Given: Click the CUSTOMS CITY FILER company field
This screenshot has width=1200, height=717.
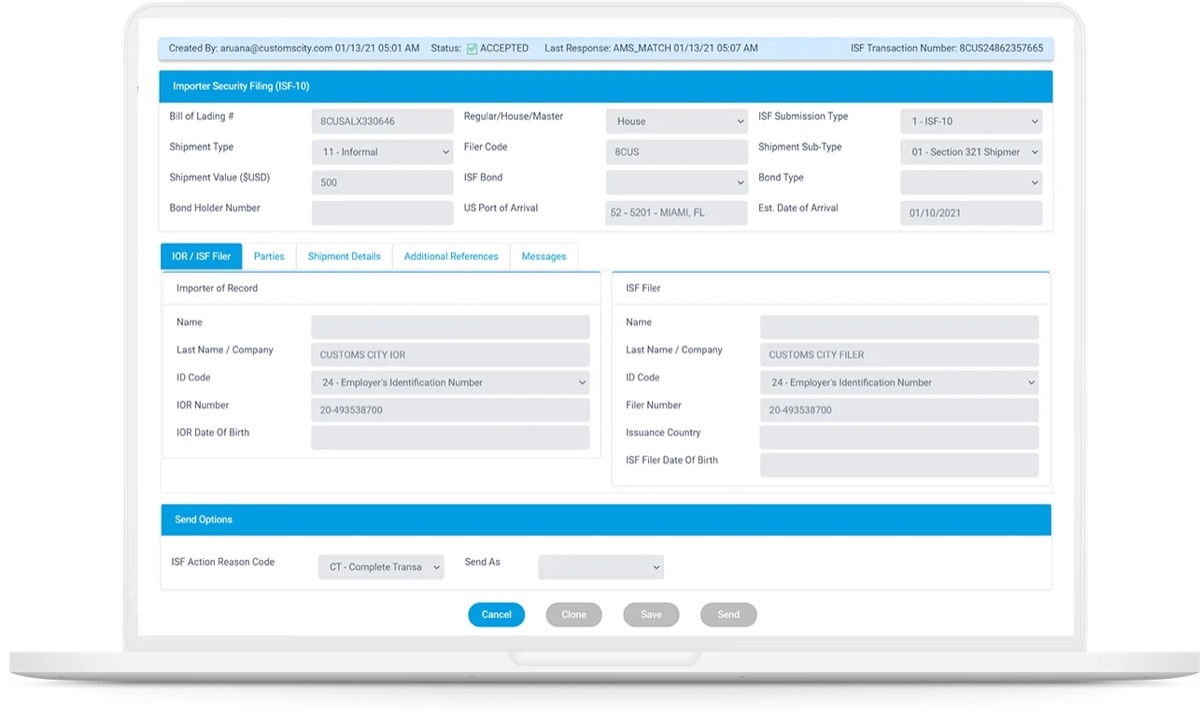Looking at the screenshot, I should [899, 354].
